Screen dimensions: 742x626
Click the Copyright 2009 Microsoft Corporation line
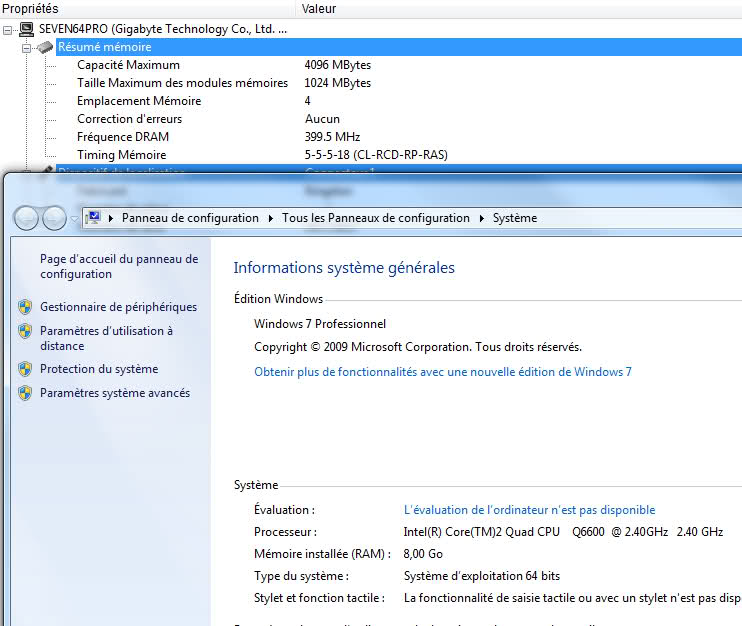click(418, 347)
